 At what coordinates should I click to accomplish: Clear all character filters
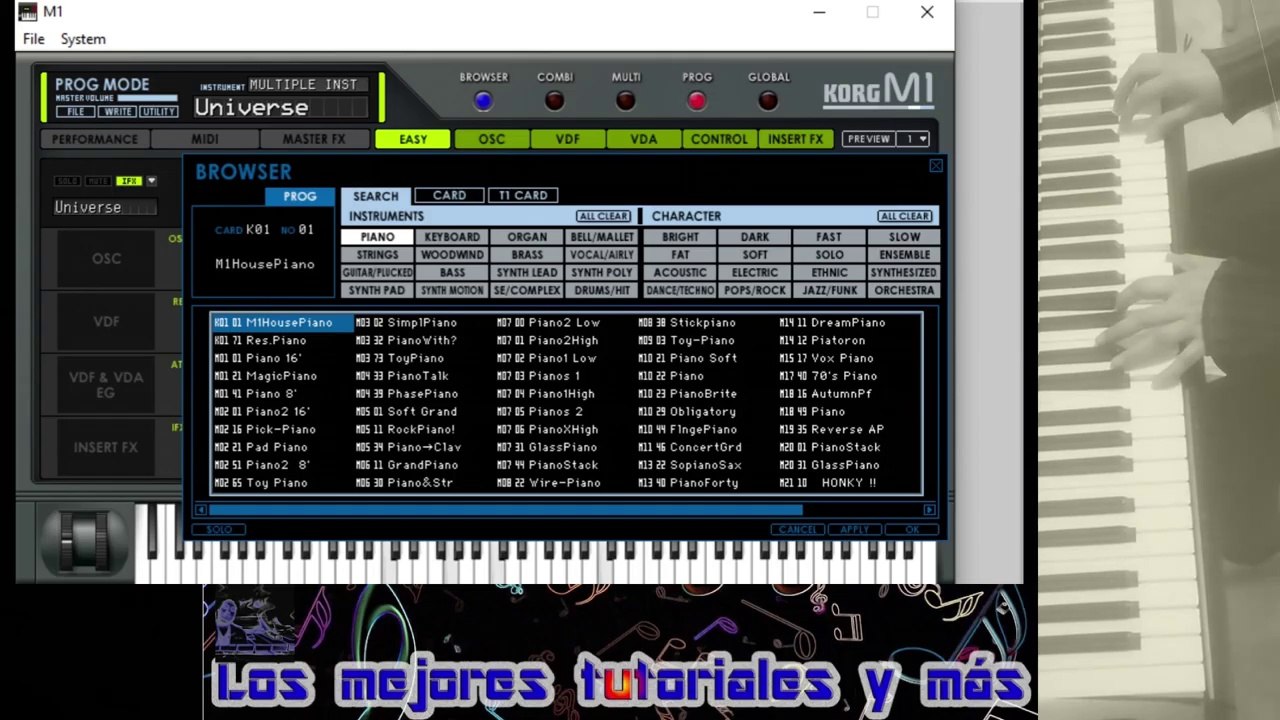coord(905,216)
